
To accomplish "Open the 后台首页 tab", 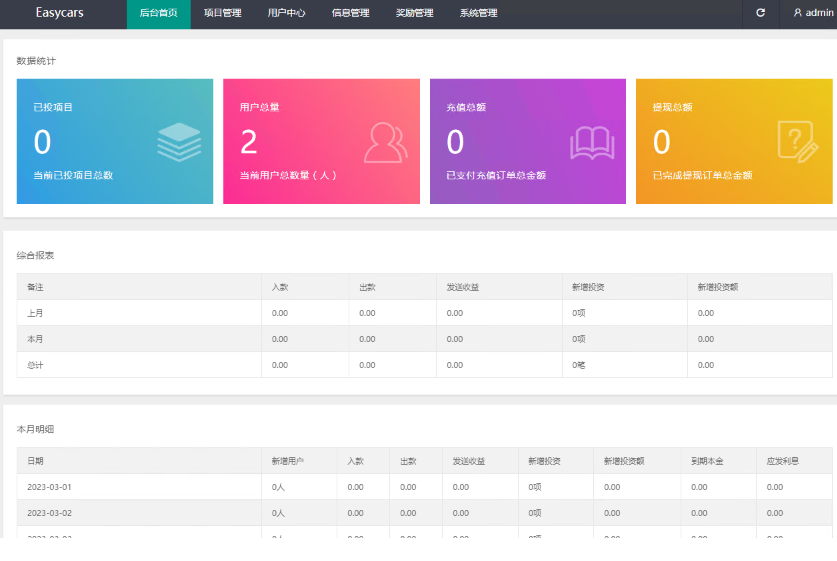I will pos(159,14).
